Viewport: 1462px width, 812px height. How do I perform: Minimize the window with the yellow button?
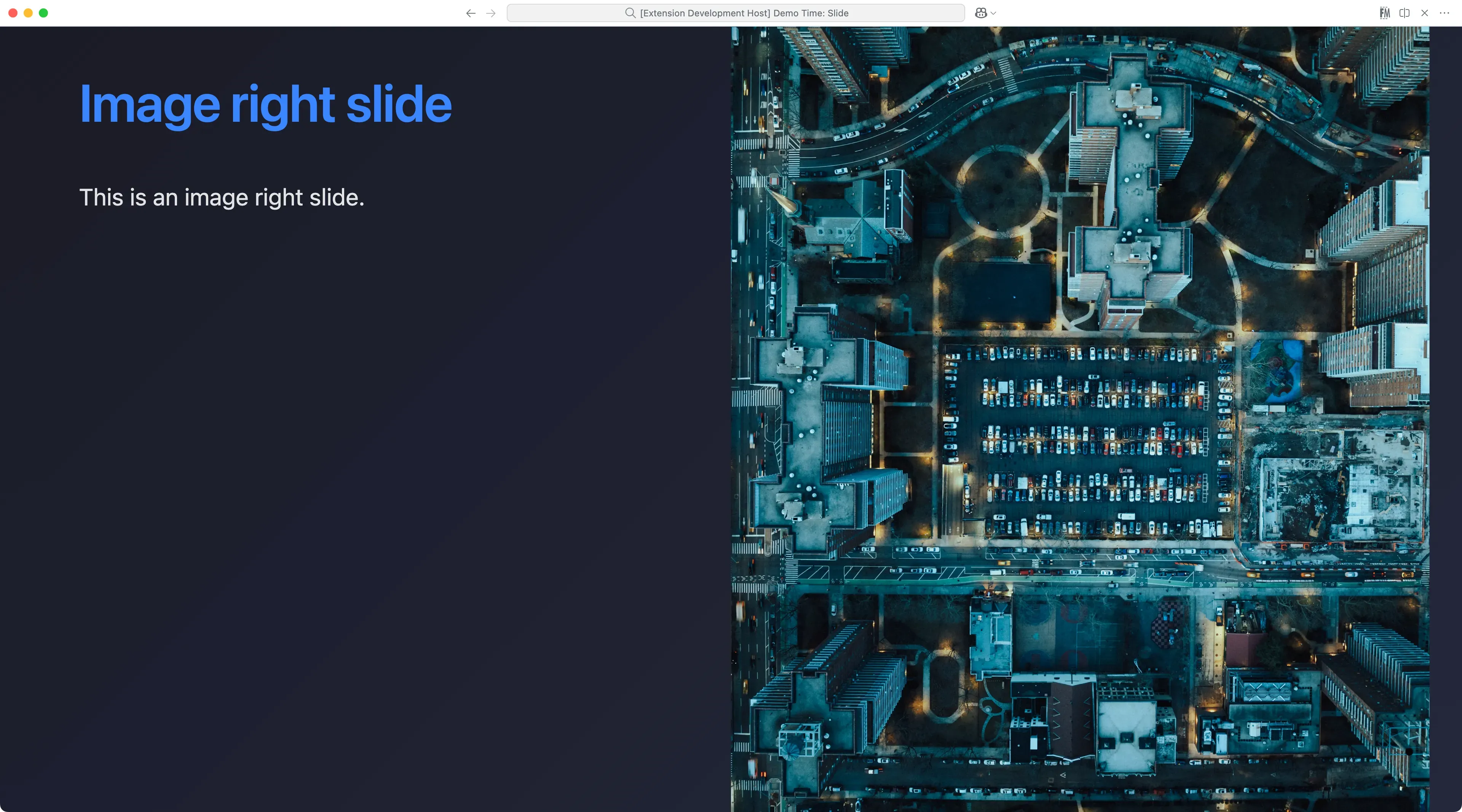[29, 13]
